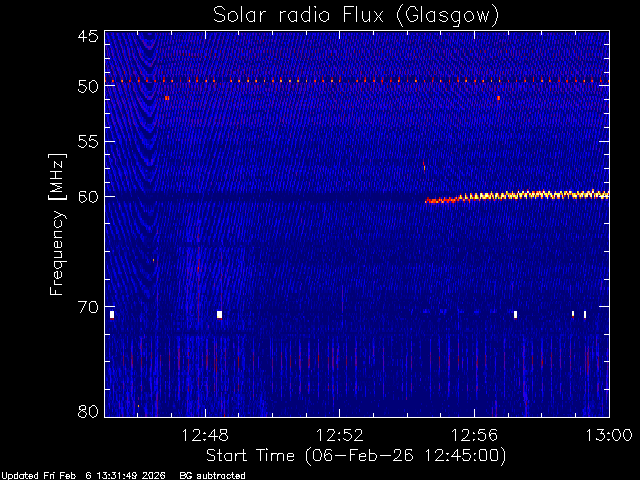Screen dimensions: 640x480
Task: Click the '60' frequency axis label
Action: point(88,197)
